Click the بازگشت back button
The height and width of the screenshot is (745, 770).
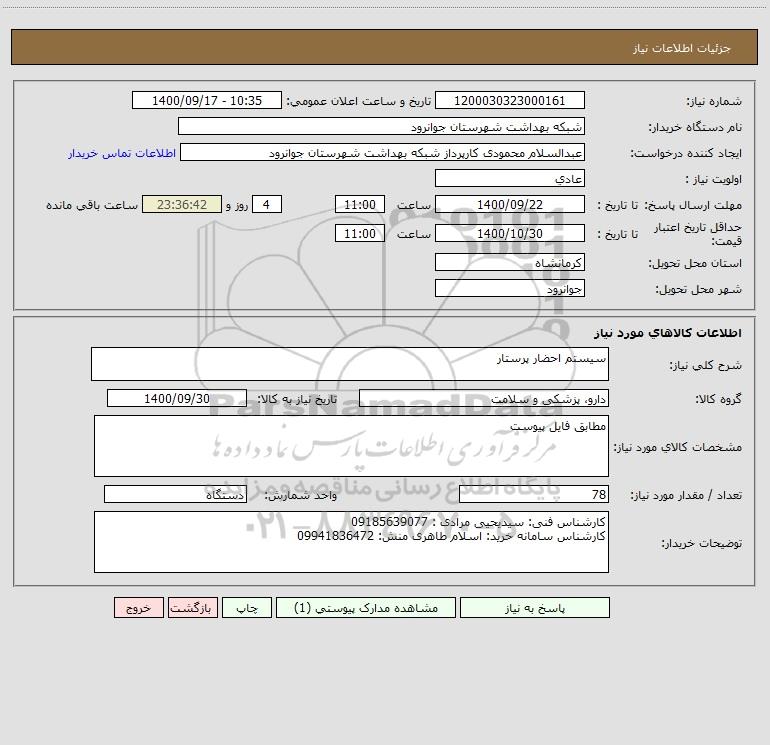[x=192, y=607]
